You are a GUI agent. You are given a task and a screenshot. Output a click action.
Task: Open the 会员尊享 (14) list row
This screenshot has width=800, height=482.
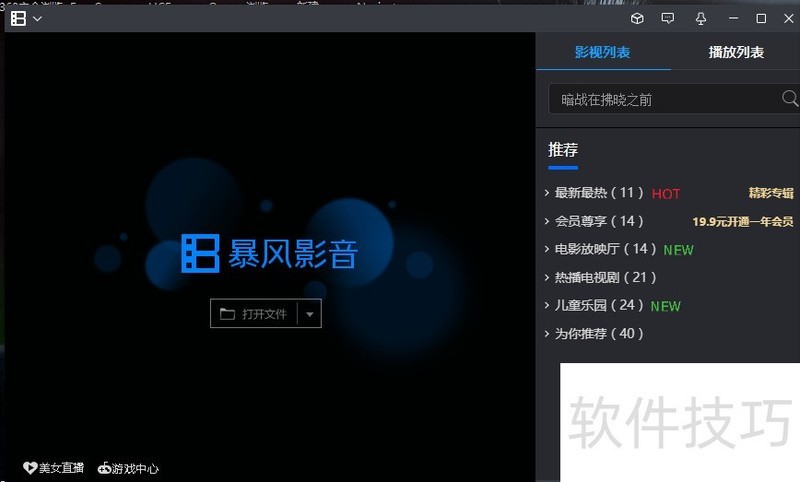[668, 221]
